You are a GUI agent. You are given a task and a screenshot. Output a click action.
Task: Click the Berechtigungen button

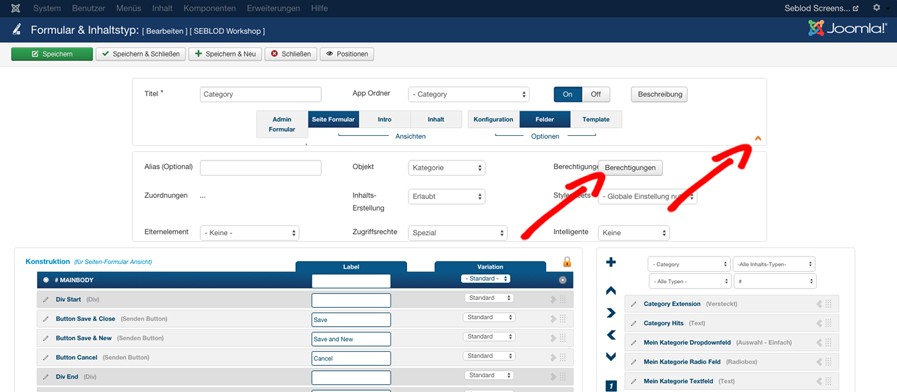(x=630, y=168)
